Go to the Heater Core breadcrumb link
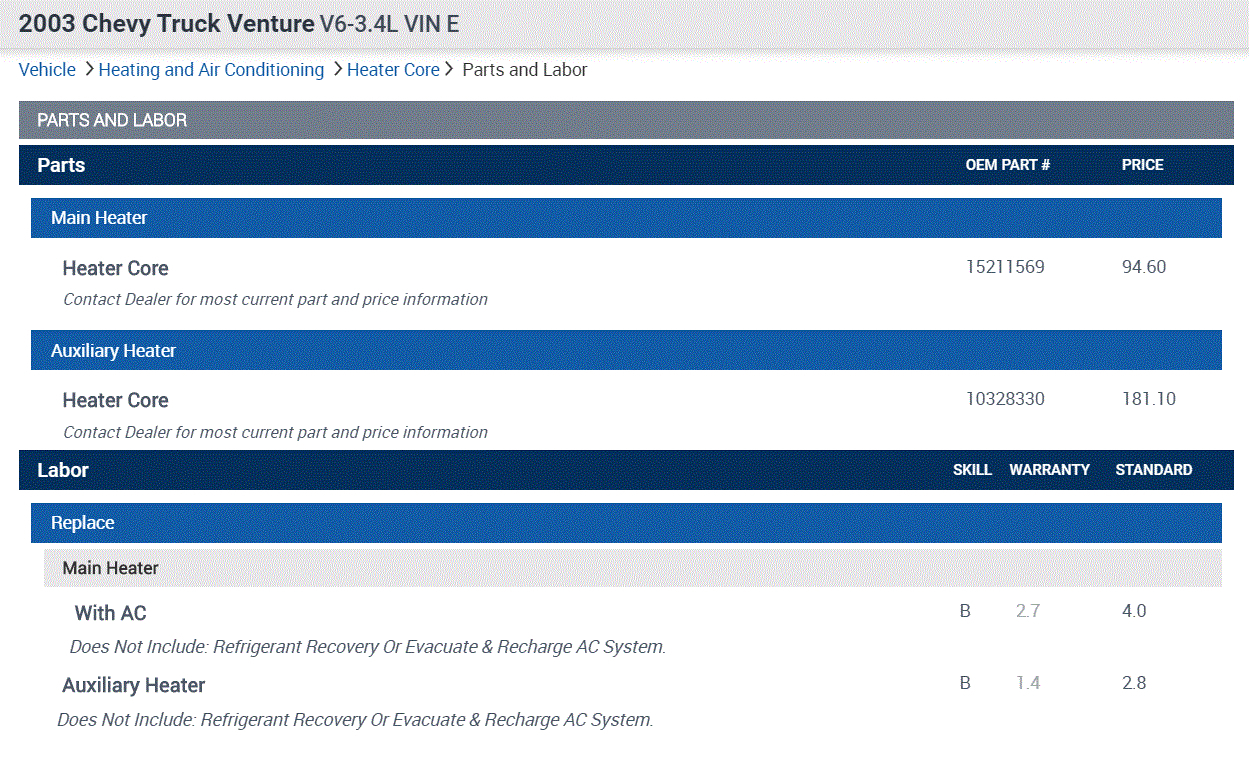The height and width of the screenshot is (765, 1249). click(x=393, y=70)
